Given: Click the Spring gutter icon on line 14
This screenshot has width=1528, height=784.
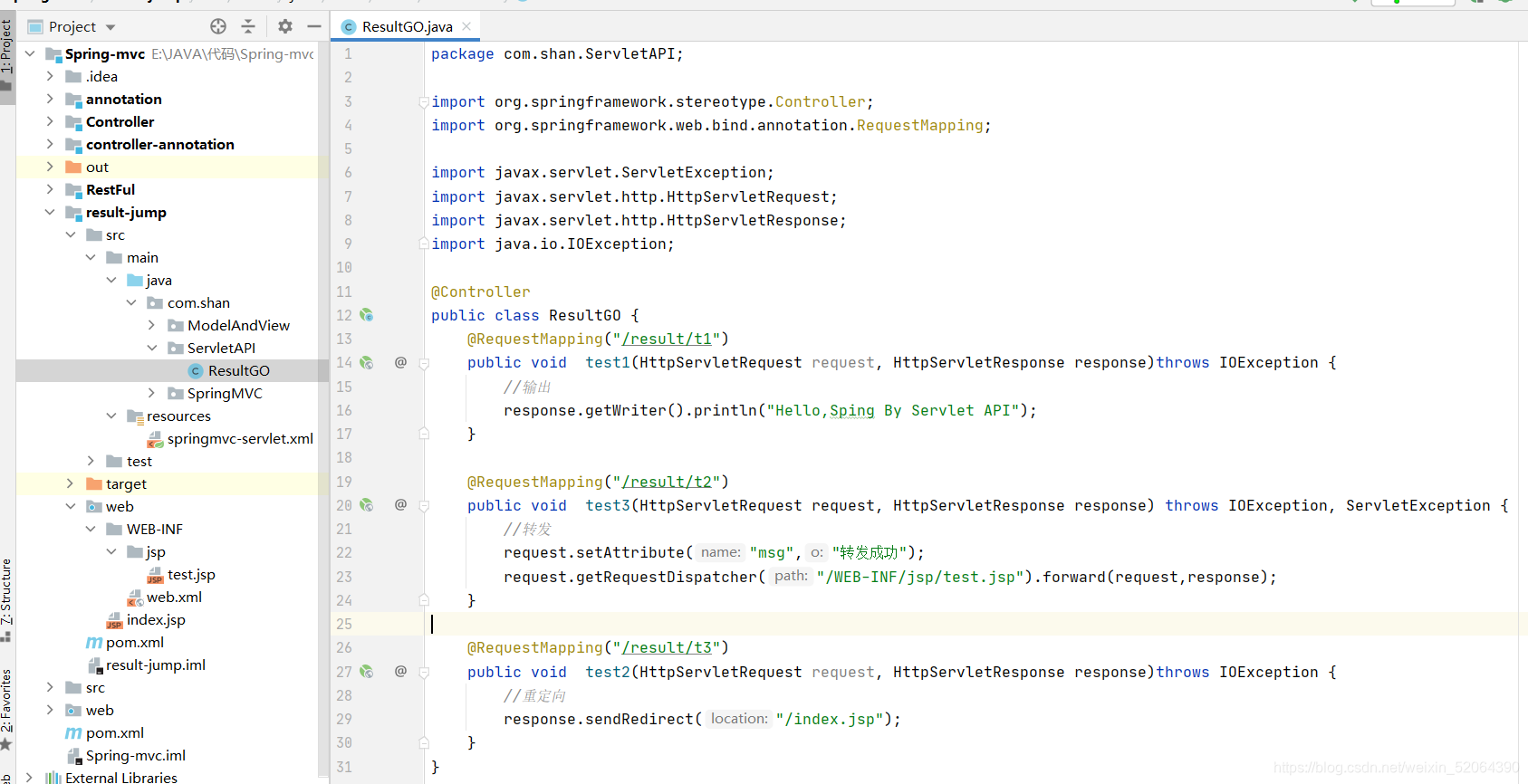Looking at the screenshot, I should click(367, 362).
